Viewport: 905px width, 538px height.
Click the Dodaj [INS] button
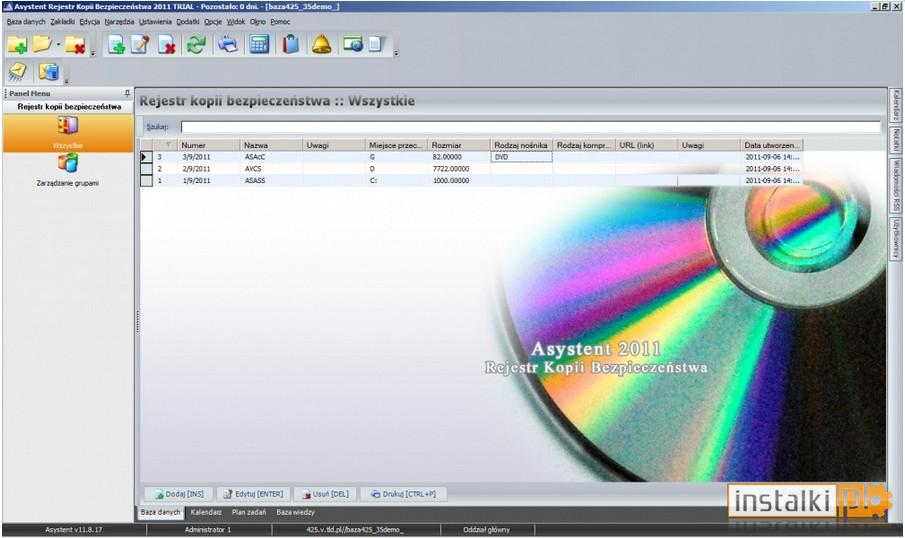(179, 494)
